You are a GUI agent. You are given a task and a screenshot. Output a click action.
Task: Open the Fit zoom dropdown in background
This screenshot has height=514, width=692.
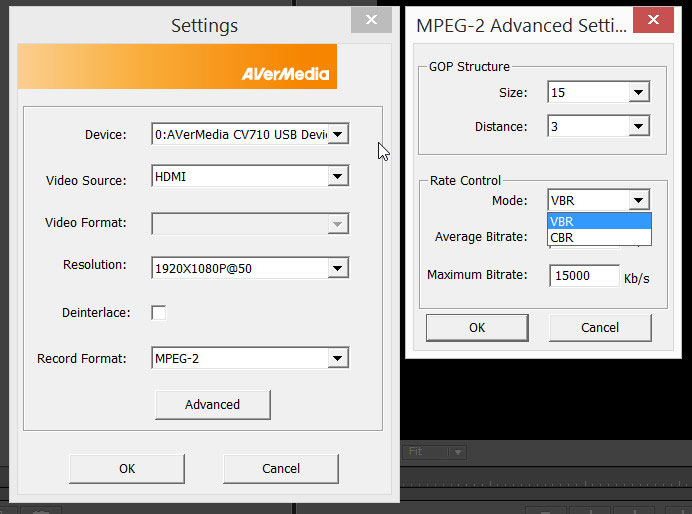[457, 452]
